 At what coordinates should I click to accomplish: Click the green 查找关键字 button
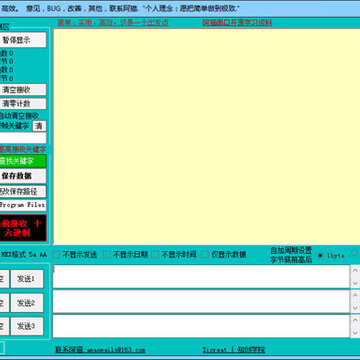(22, 161)
